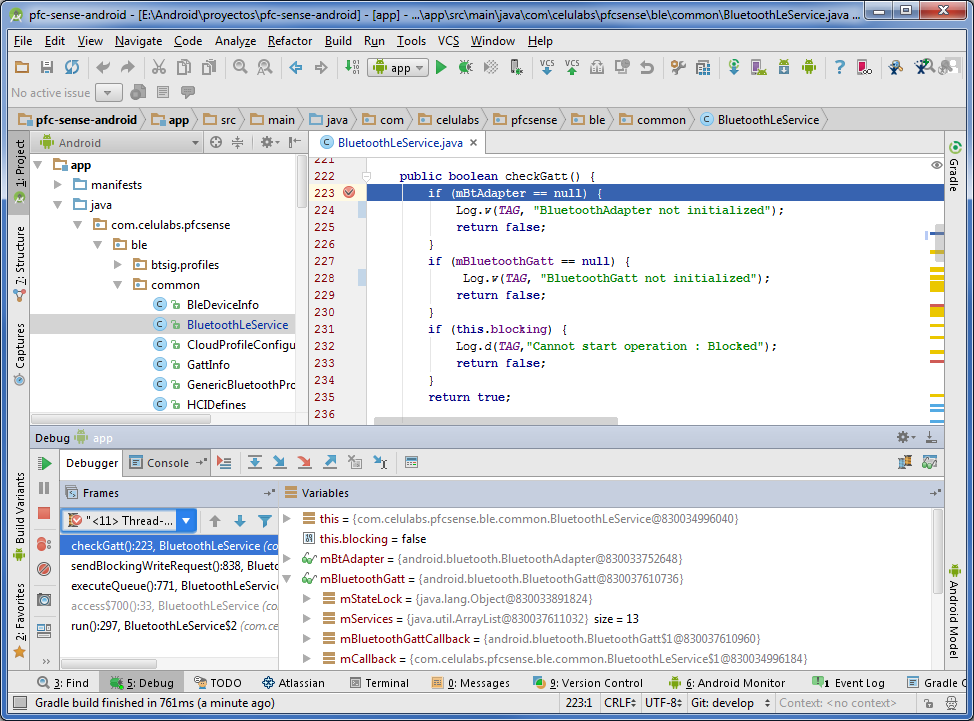The image size is (974, 721).
Task: Close BluetoothLeService.java tab
Action: tap(473, 143)
